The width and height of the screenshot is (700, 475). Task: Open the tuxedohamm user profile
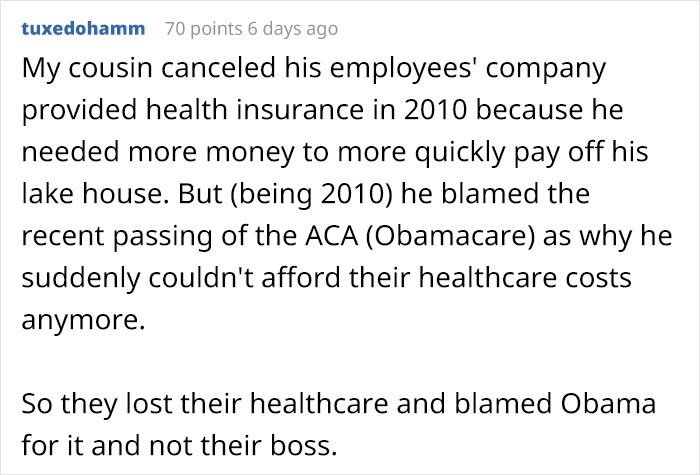83,29
